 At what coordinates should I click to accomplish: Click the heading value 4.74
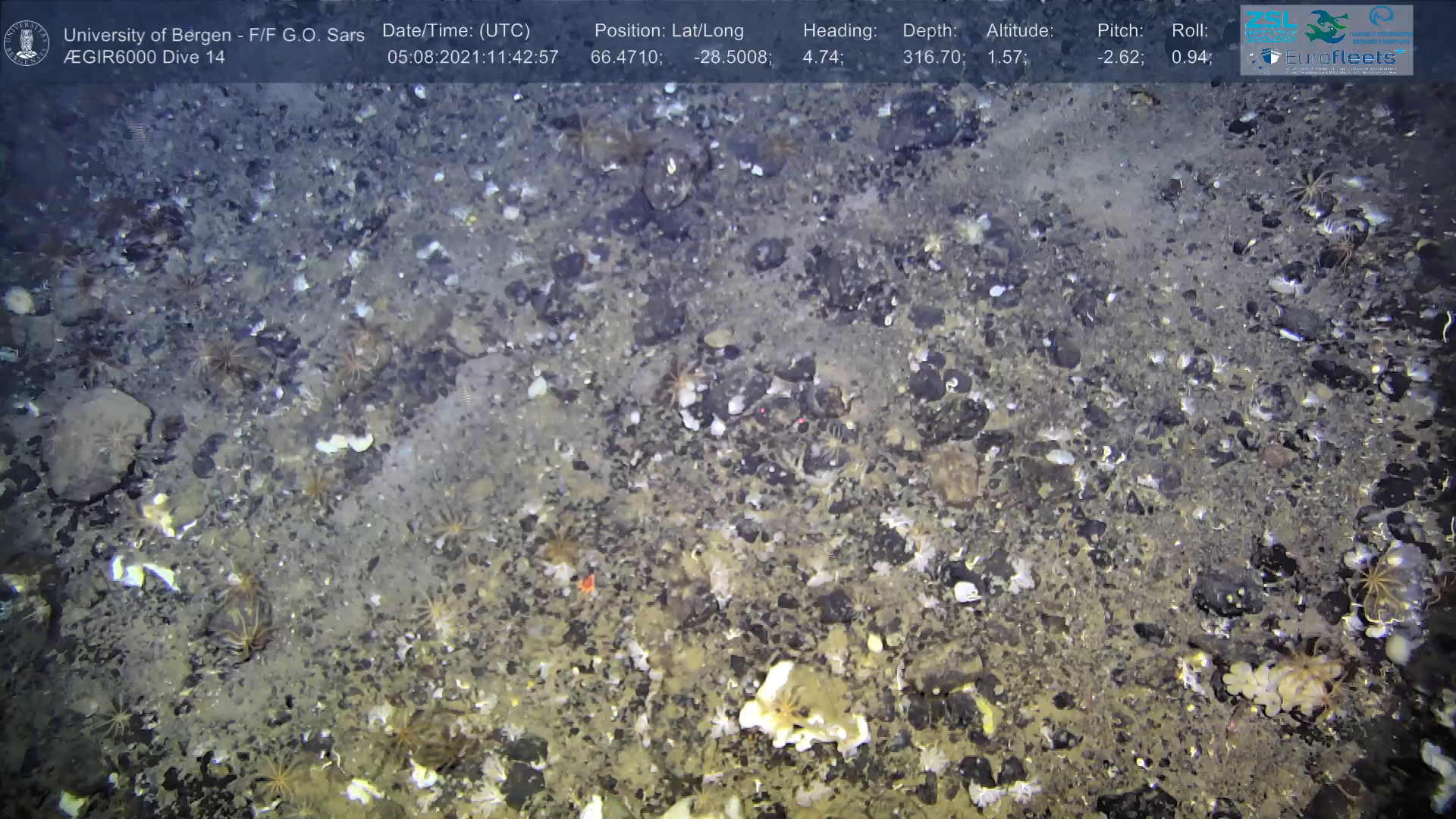(822, 58)
